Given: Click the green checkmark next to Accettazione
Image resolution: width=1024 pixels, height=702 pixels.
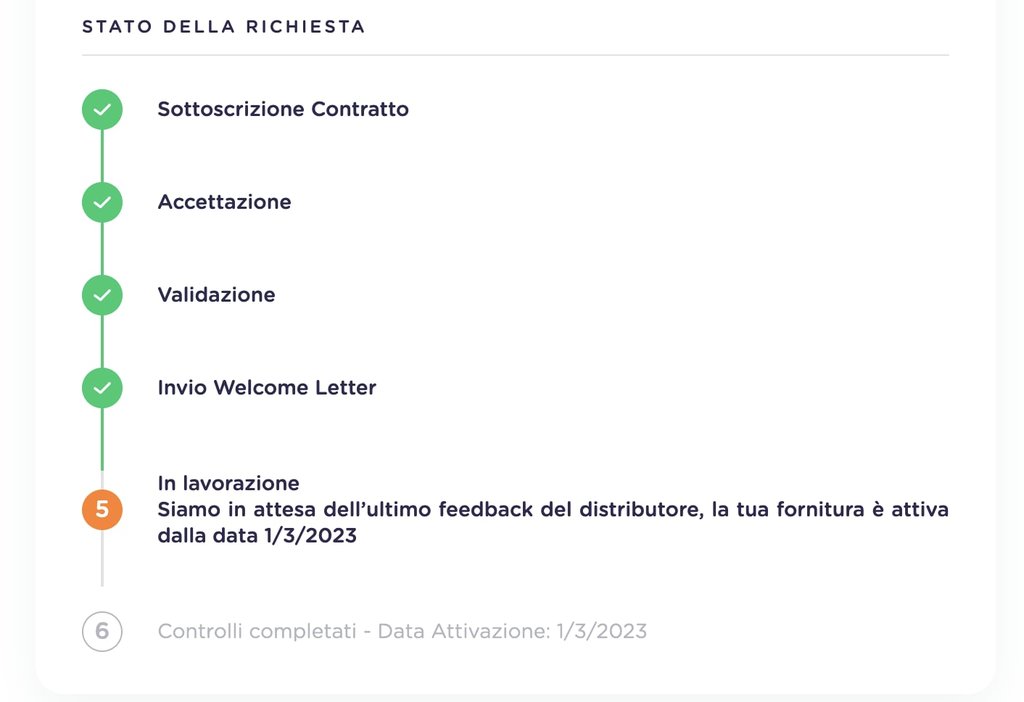Looking at the screenshot, I should 102,203.
